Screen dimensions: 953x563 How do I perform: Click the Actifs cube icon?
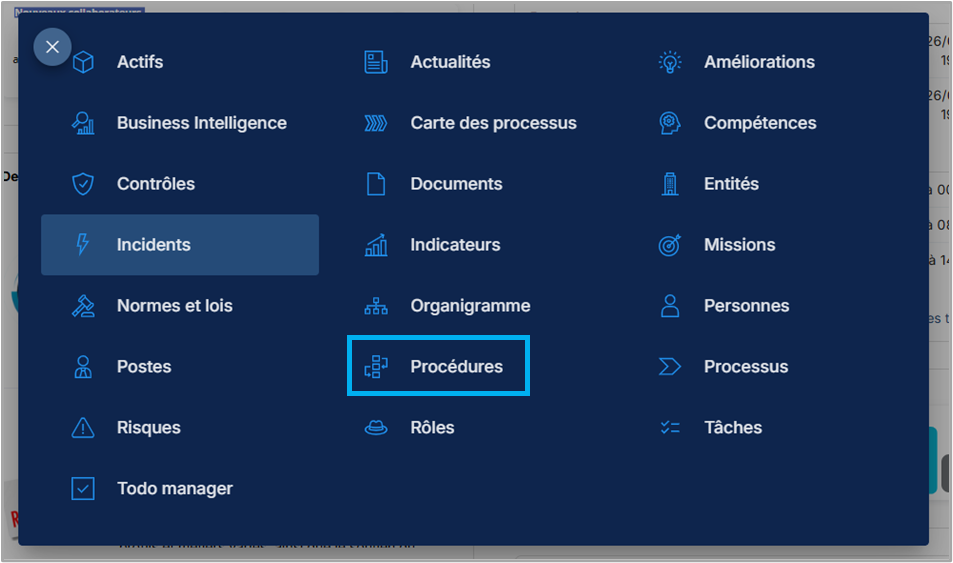[83, 62]
